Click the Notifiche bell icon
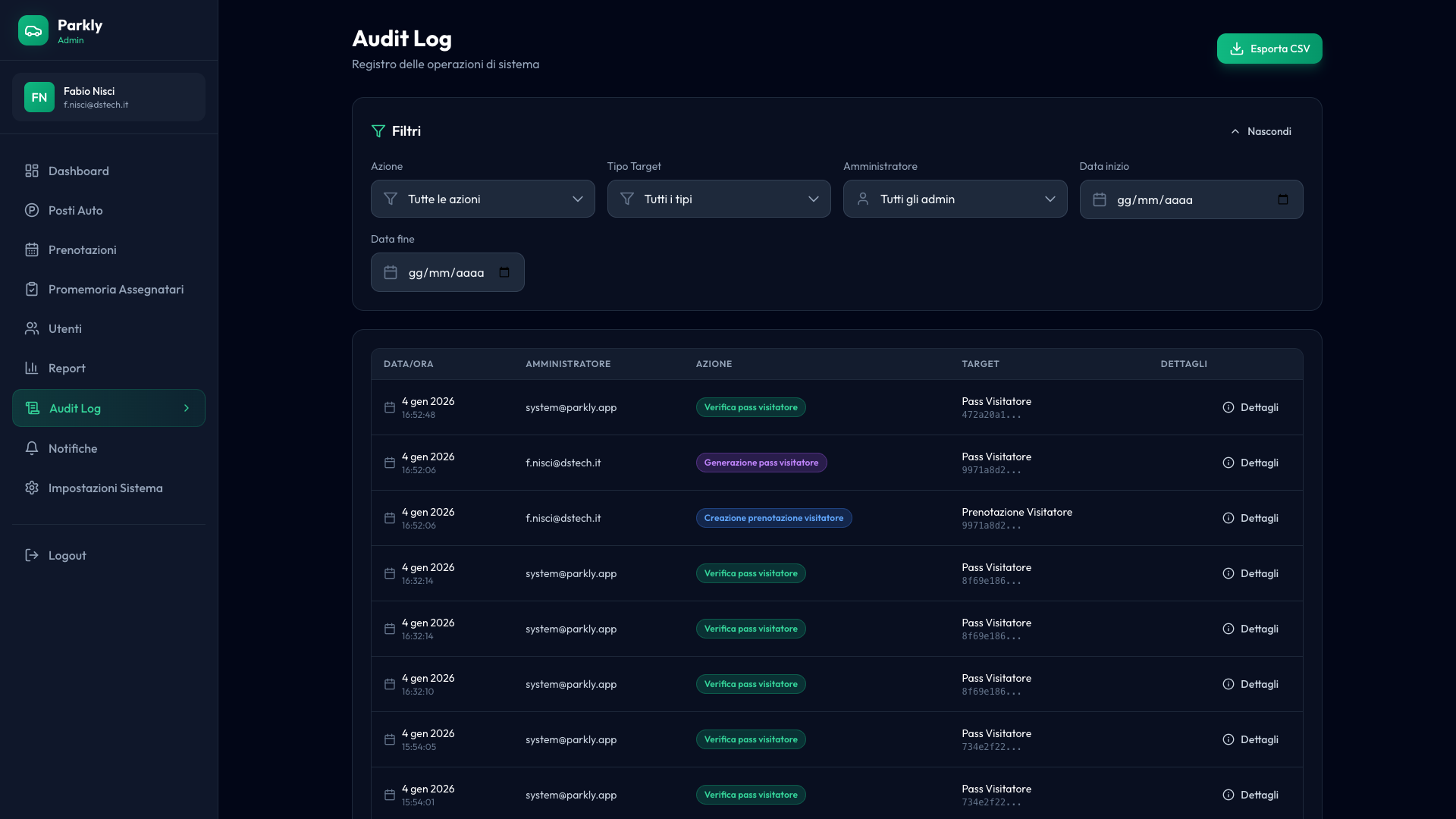The height and width of the screenshot is (819, 1456). pyautogui.click(x=32, y=449)
